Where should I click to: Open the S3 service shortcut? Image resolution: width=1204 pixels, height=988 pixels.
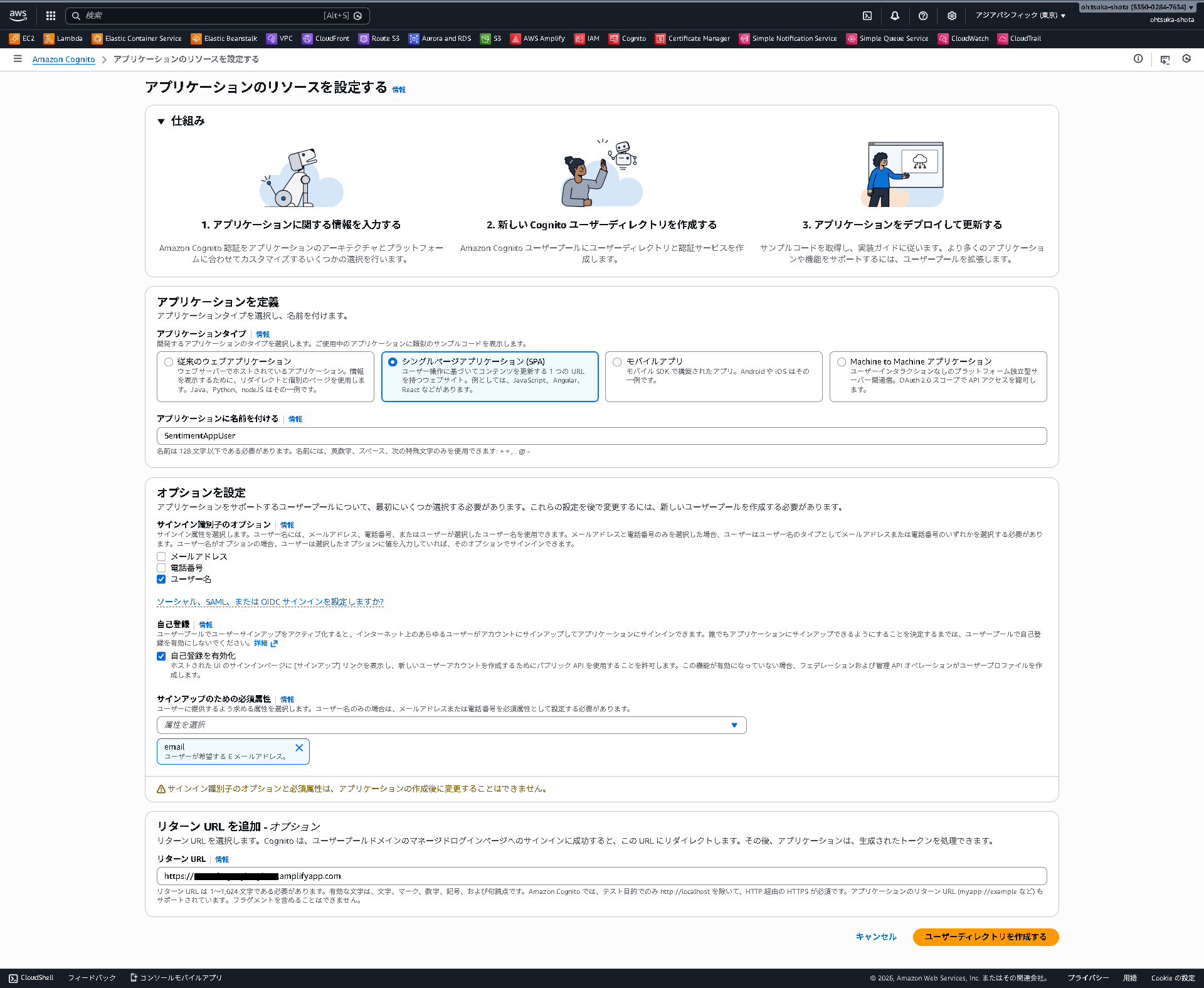point(491,38)
